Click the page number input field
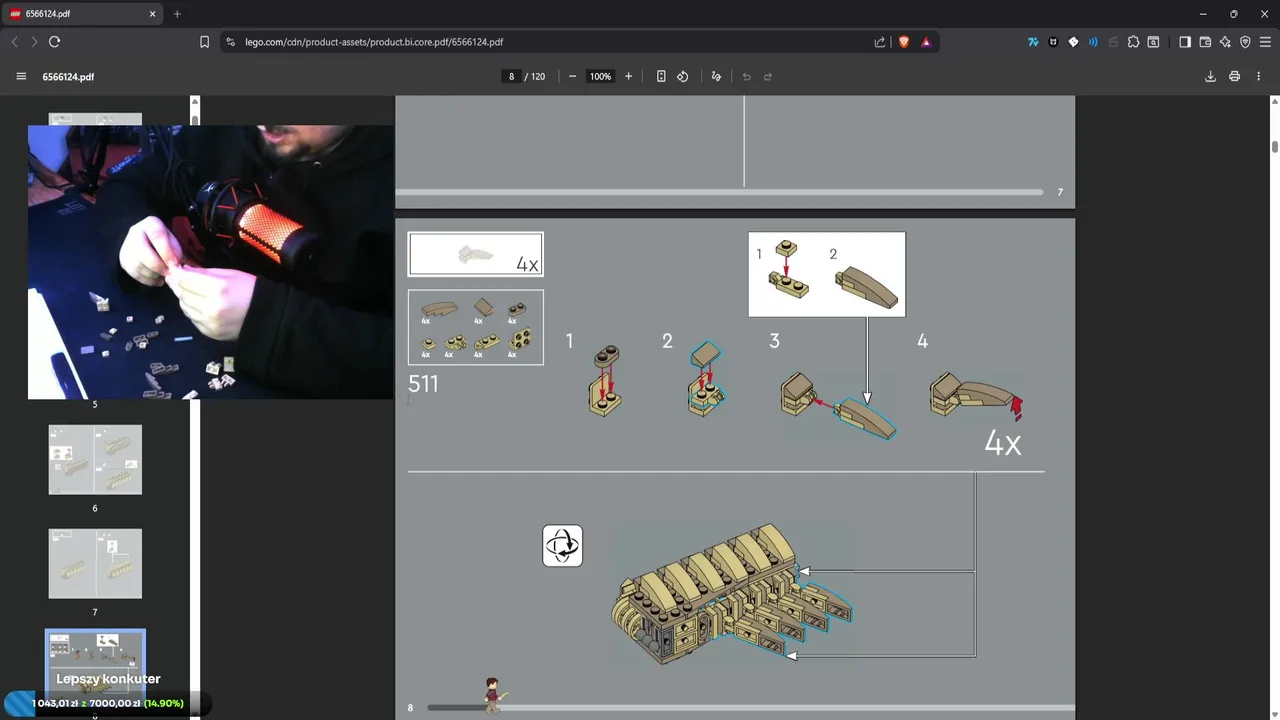This screenshot has width=1280, height=720. click(x=511, y=77)
